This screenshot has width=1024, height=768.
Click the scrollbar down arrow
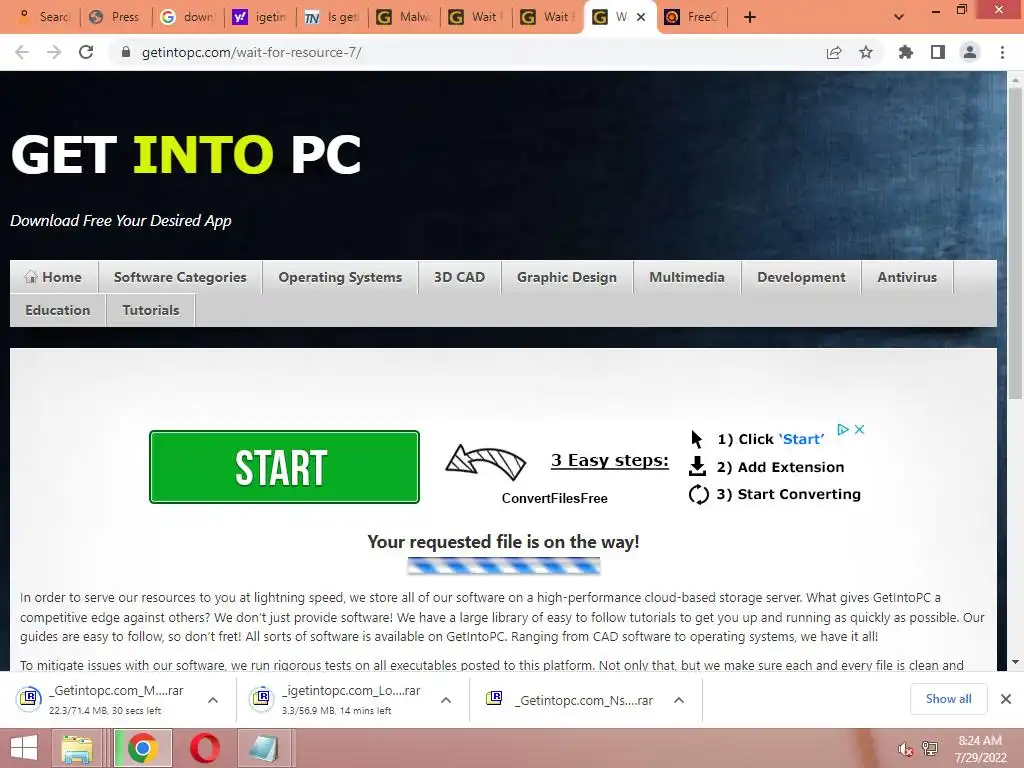(1015, 662)
